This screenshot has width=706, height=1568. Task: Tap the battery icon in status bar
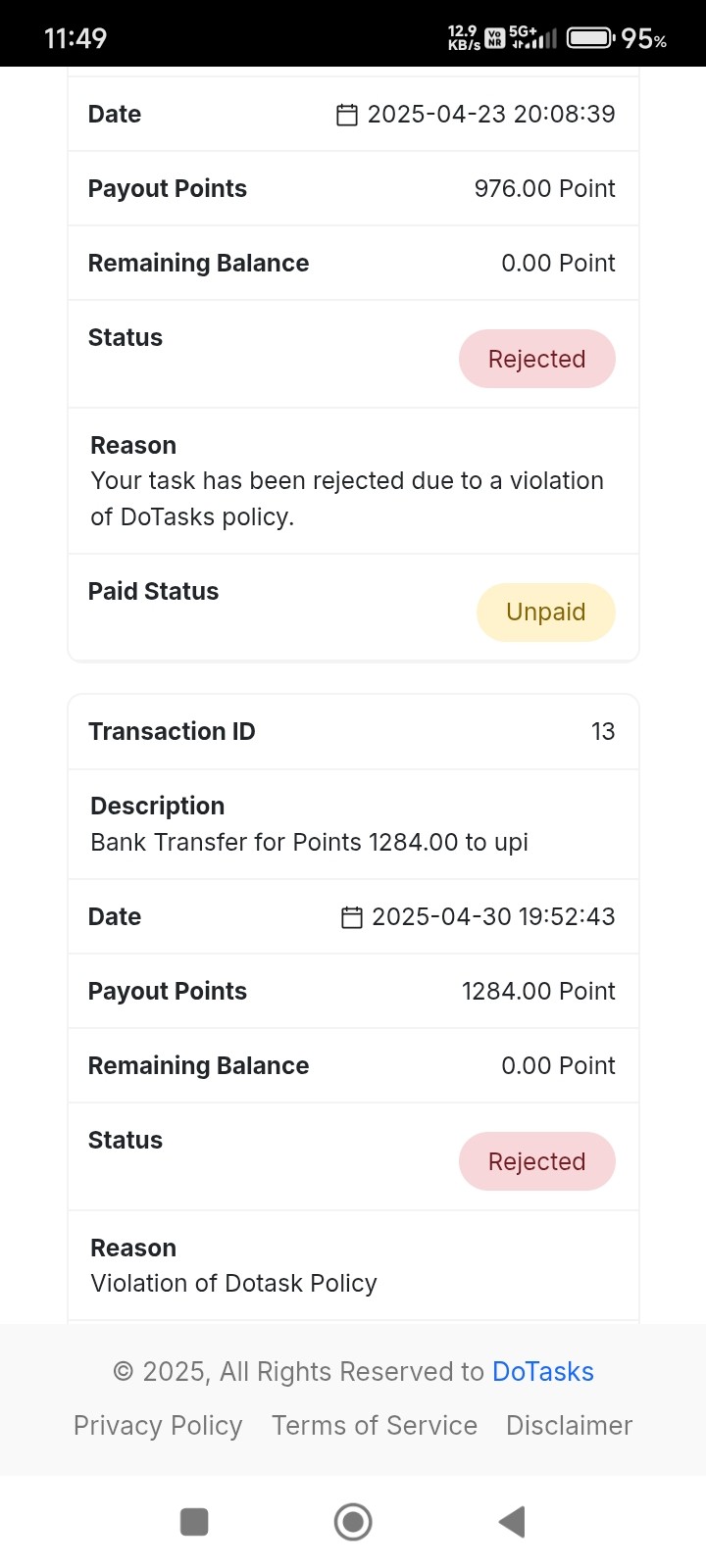591,38
